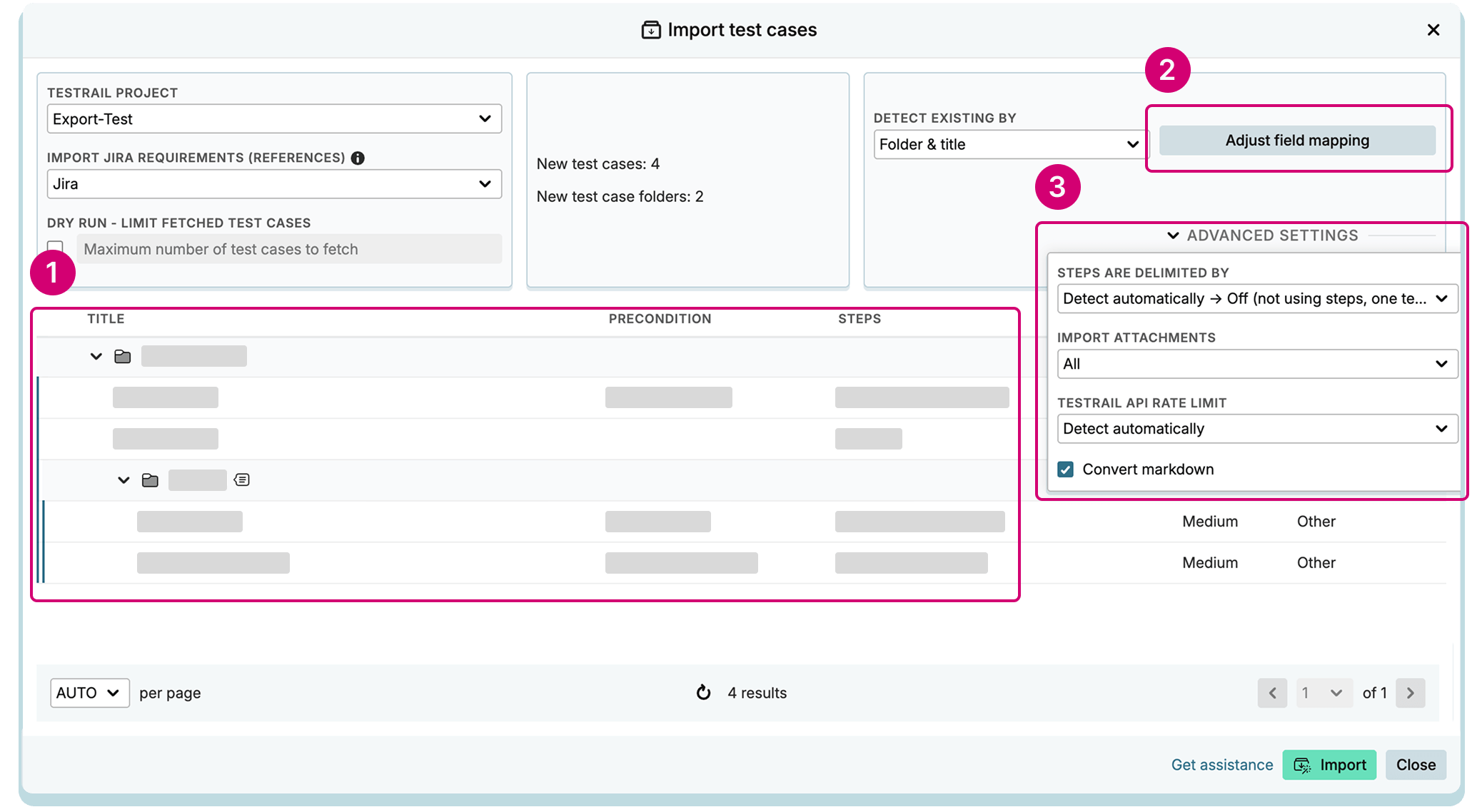Open the AUTO per page dropdown
The width and height of the screenshot is (1482, 812).
(89, 692)
